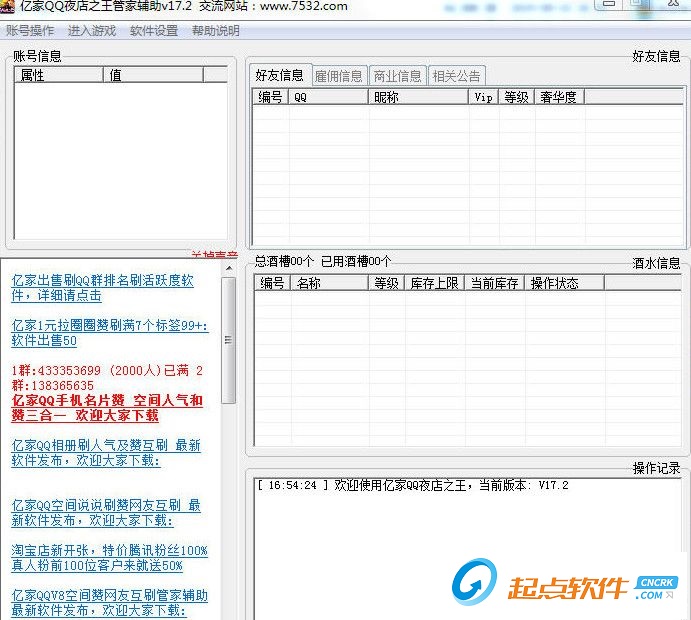Sort friend list by 昵称 column

[x=418, y=97]
